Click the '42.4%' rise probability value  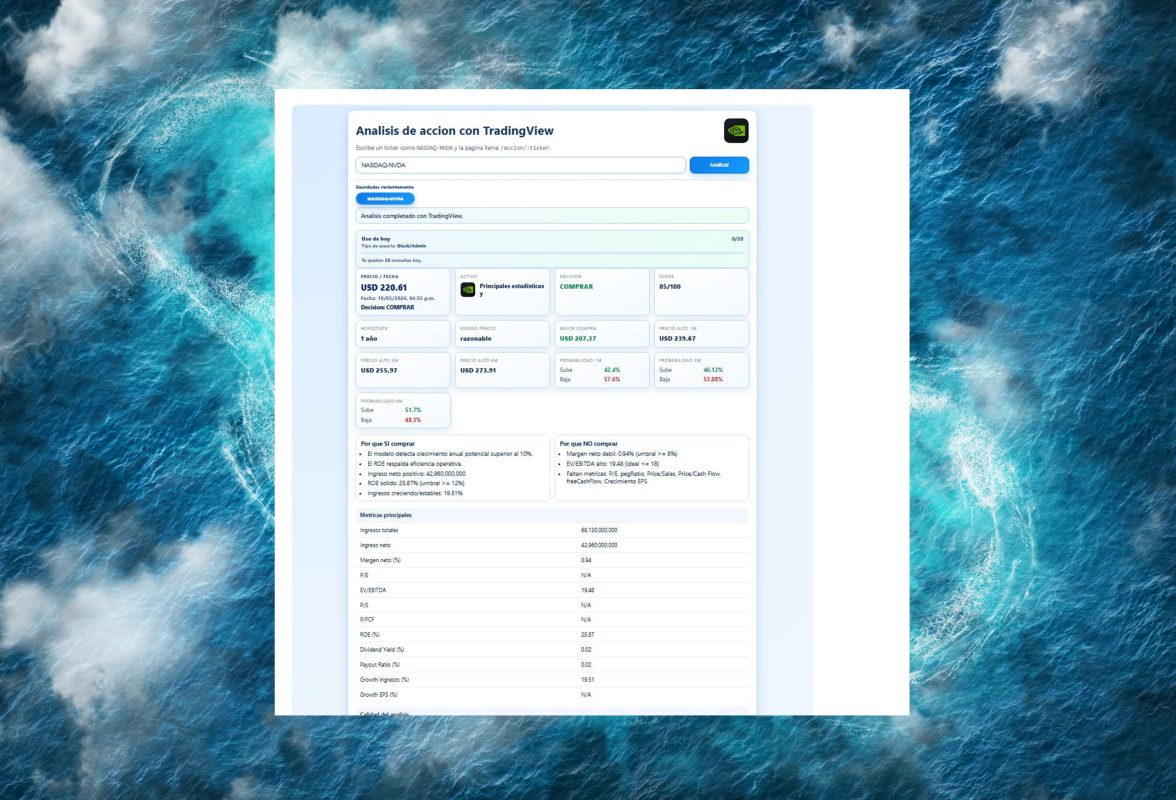pos(612,370)
